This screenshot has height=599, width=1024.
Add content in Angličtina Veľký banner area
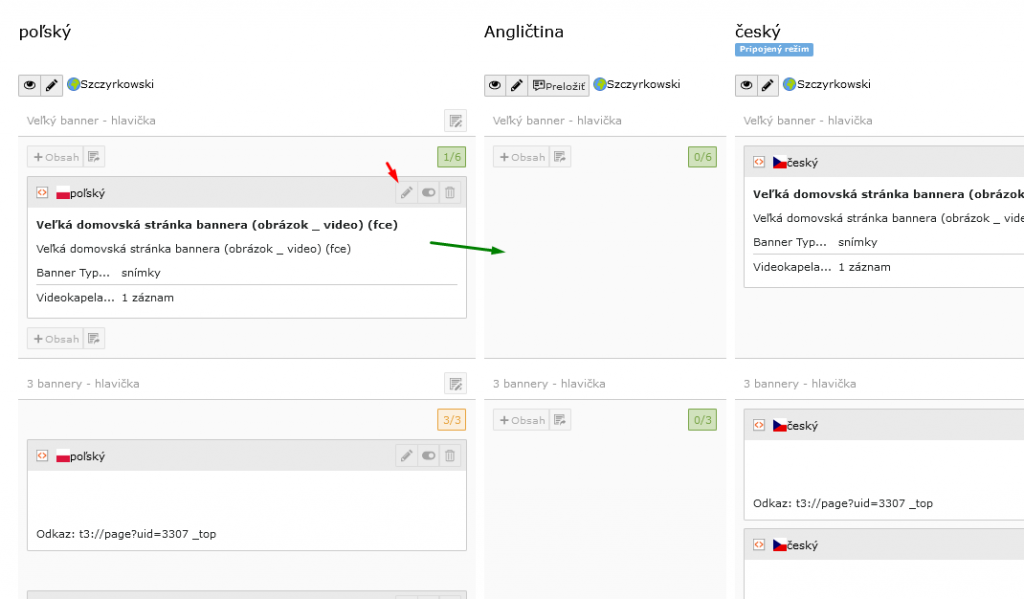point(521,157)
